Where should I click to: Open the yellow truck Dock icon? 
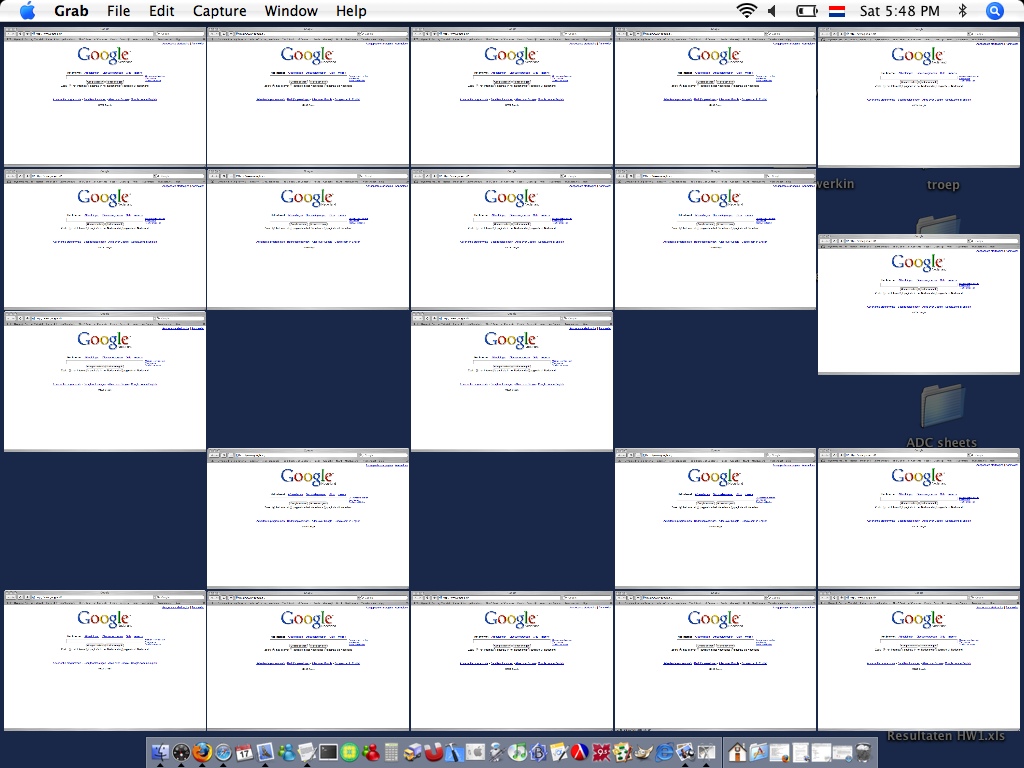(412, 753)
